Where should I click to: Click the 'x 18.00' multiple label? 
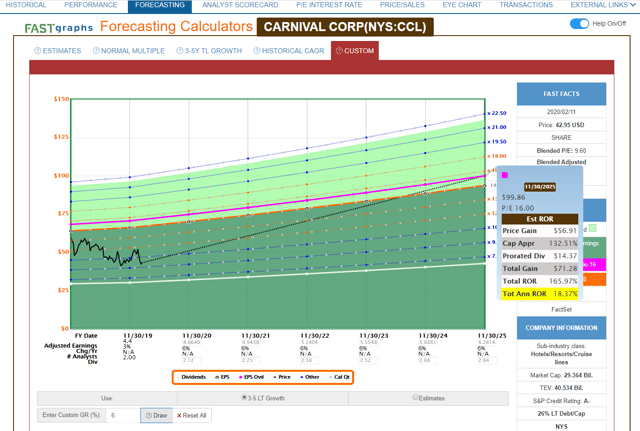(497, 156)
